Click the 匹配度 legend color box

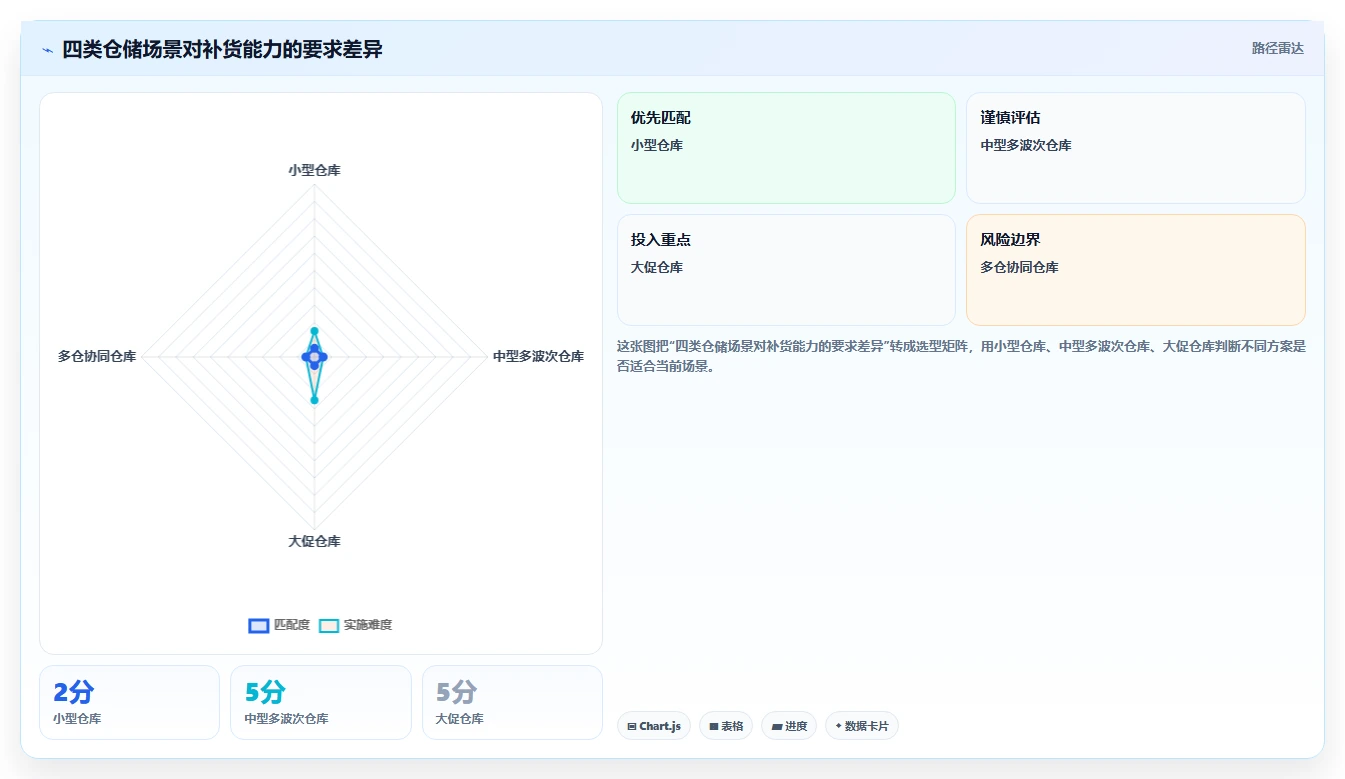[259, 626]
